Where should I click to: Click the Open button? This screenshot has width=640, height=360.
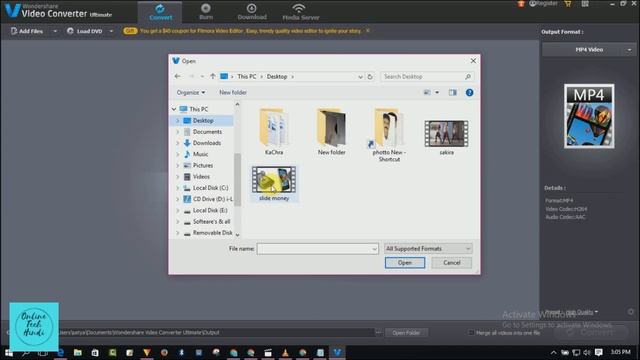pyautogui.click(x=404, y=263)
